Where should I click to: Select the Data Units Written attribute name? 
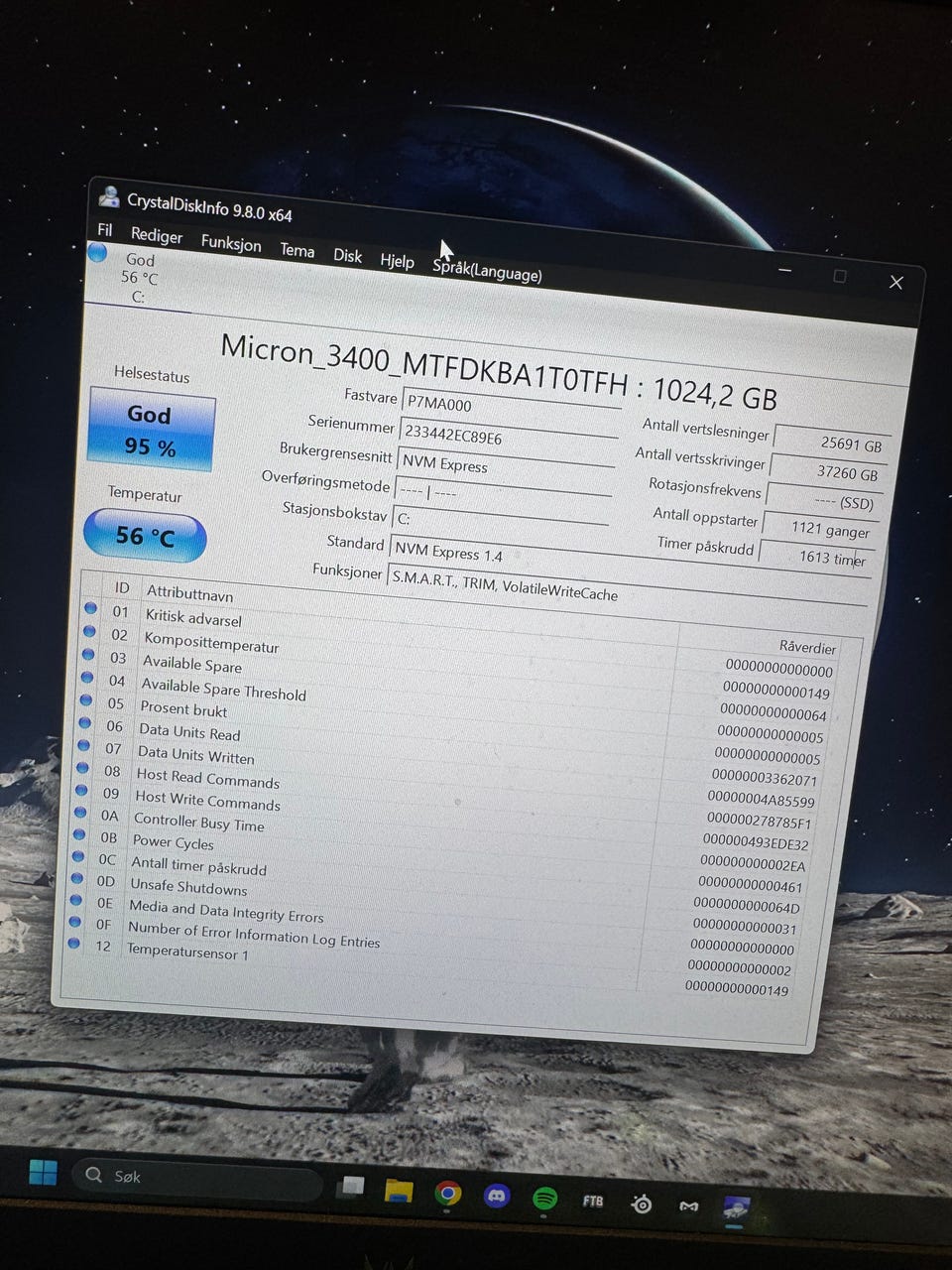pyautogui.click(x=196, y=756)
